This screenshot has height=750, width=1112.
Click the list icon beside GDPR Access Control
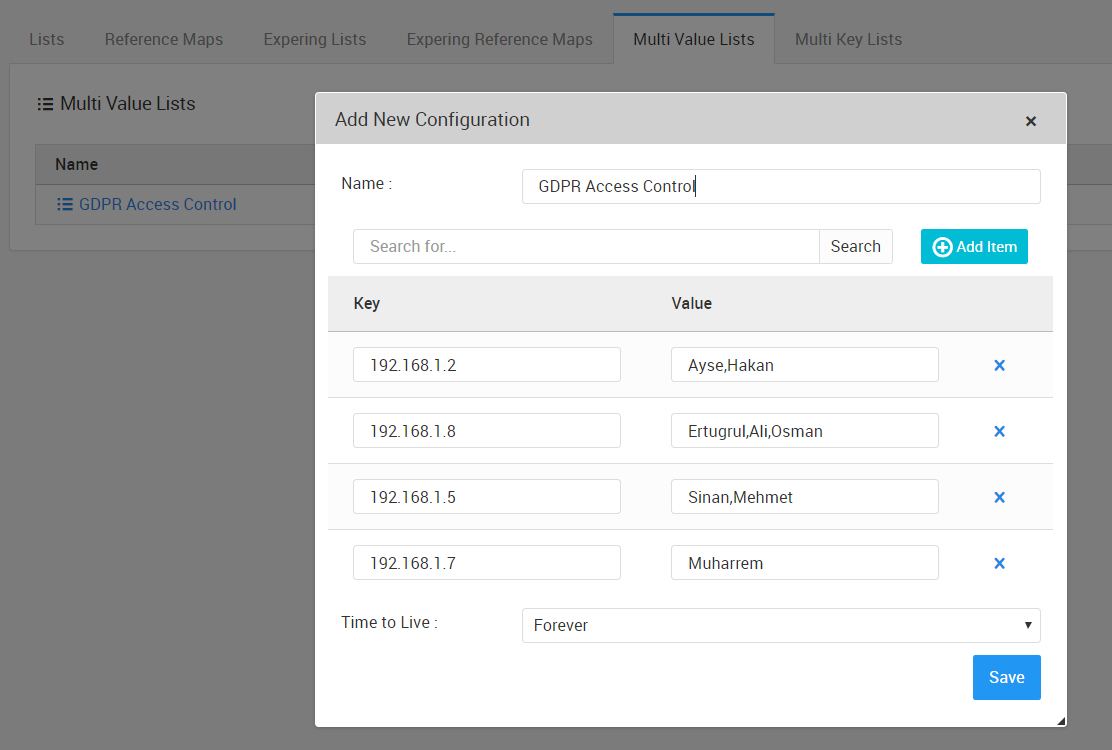[x=65, y=205]
